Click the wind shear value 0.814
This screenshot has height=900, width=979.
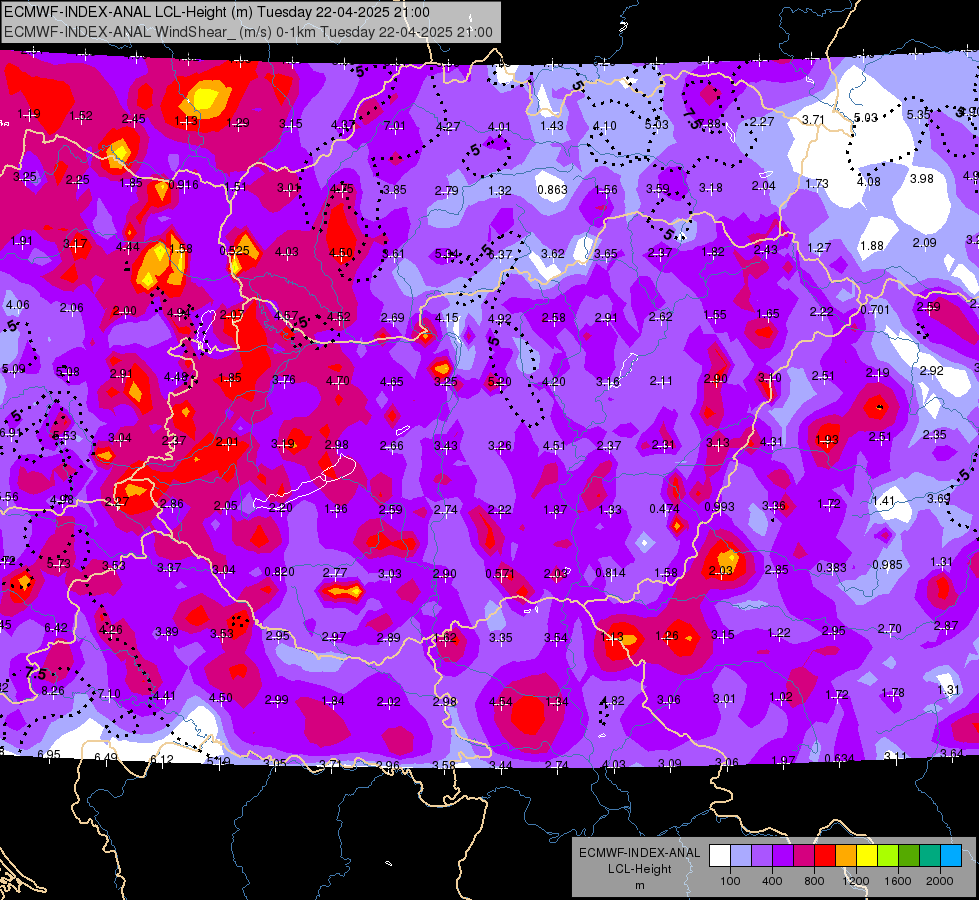click(611, 573)
